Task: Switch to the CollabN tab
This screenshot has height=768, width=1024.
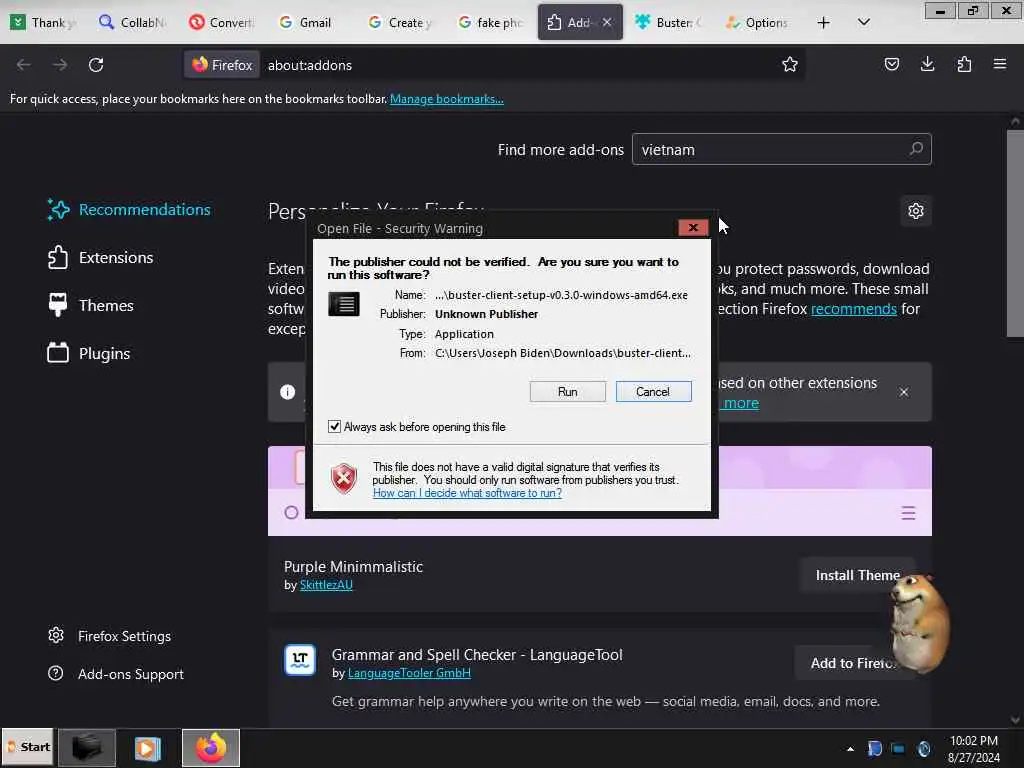Action: (133, 22)
